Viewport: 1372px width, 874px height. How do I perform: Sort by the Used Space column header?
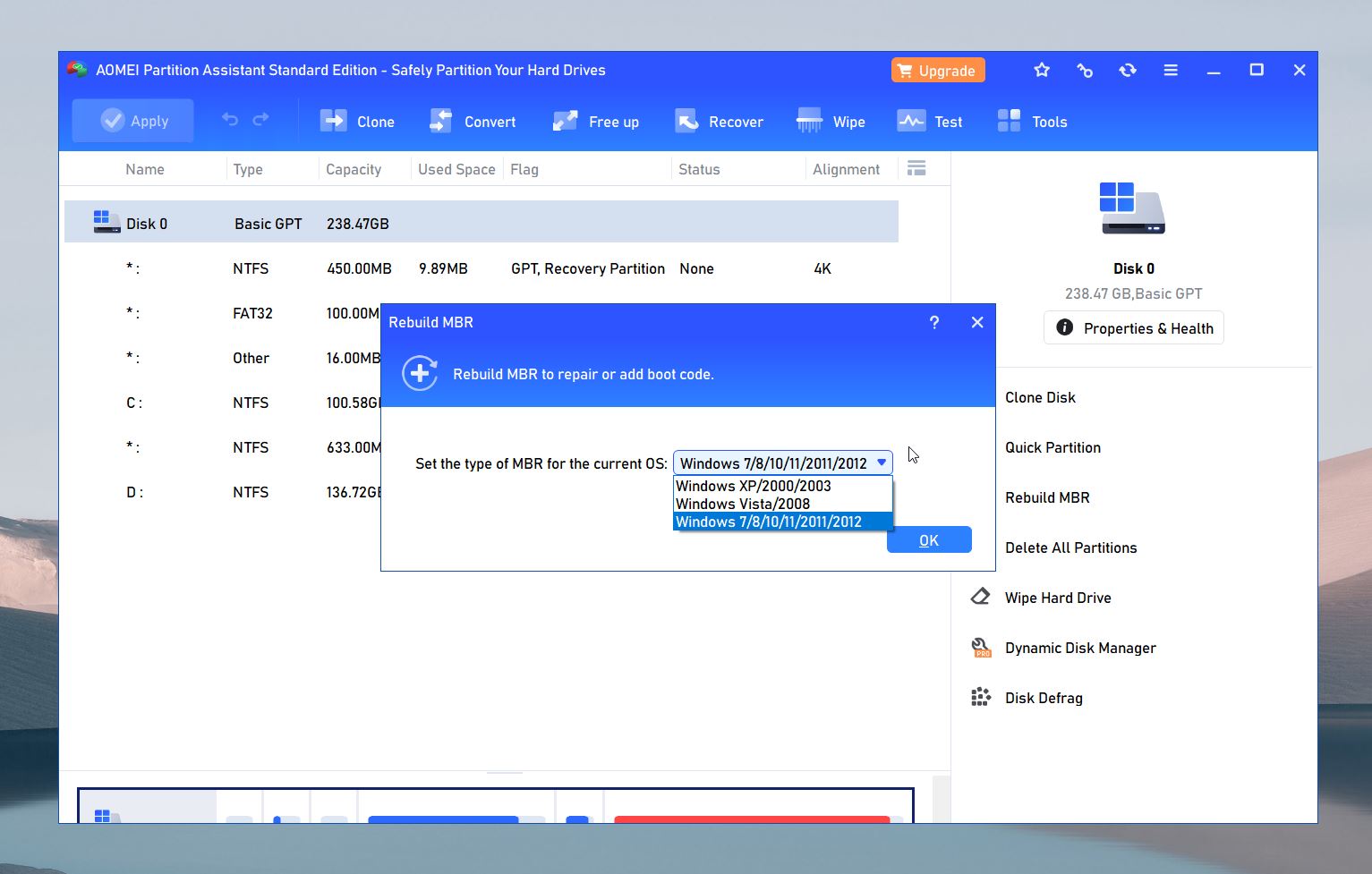(x=456, y=169)
